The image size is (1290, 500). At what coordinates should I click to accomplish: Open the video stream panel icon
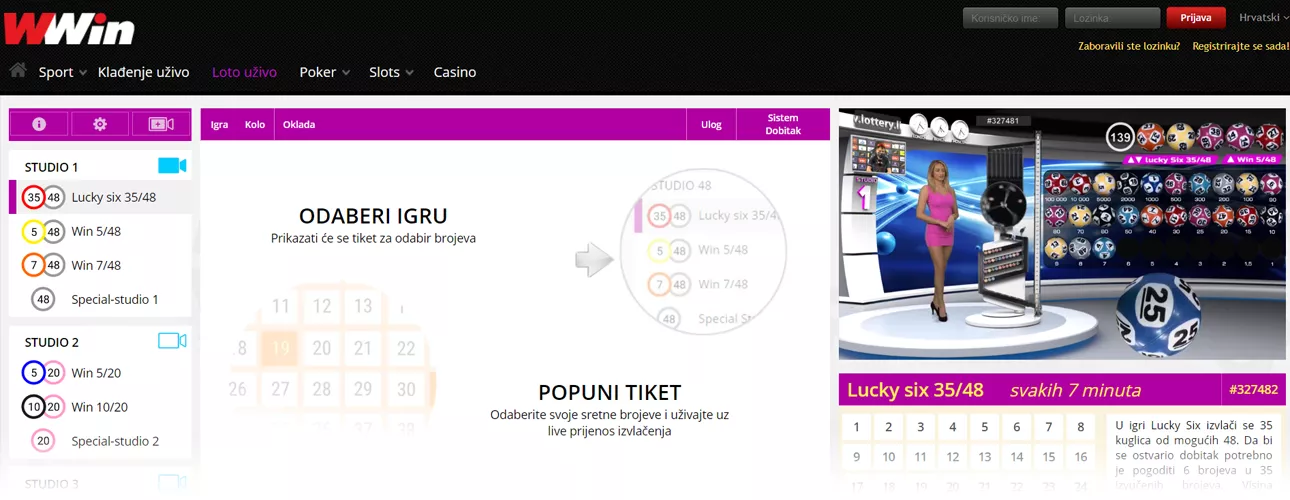[x=161, y=124]
